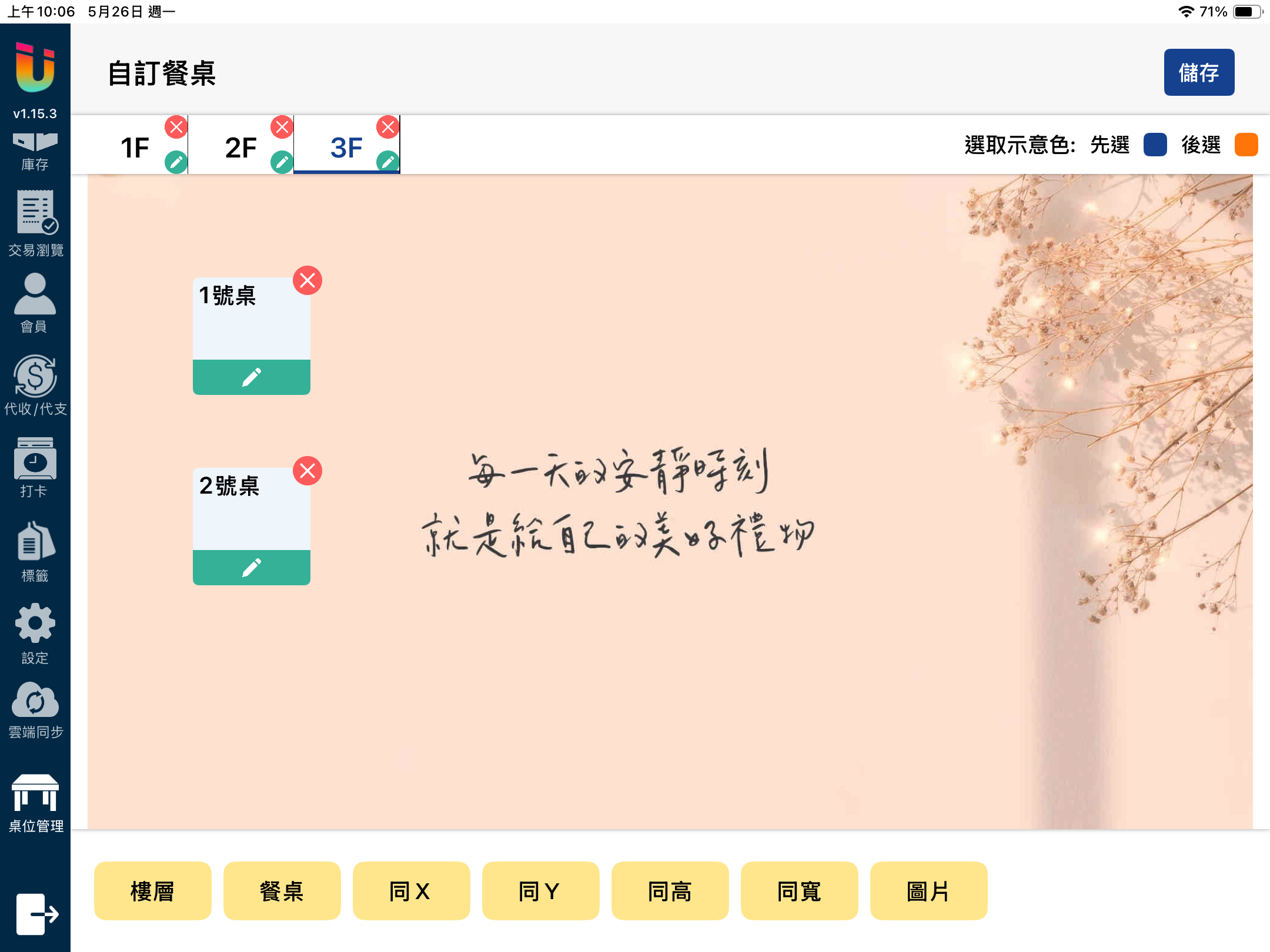Open the 庫存 inventory icon
The width and height of the screenshot is (1270, 952).
tap(35, 150)
